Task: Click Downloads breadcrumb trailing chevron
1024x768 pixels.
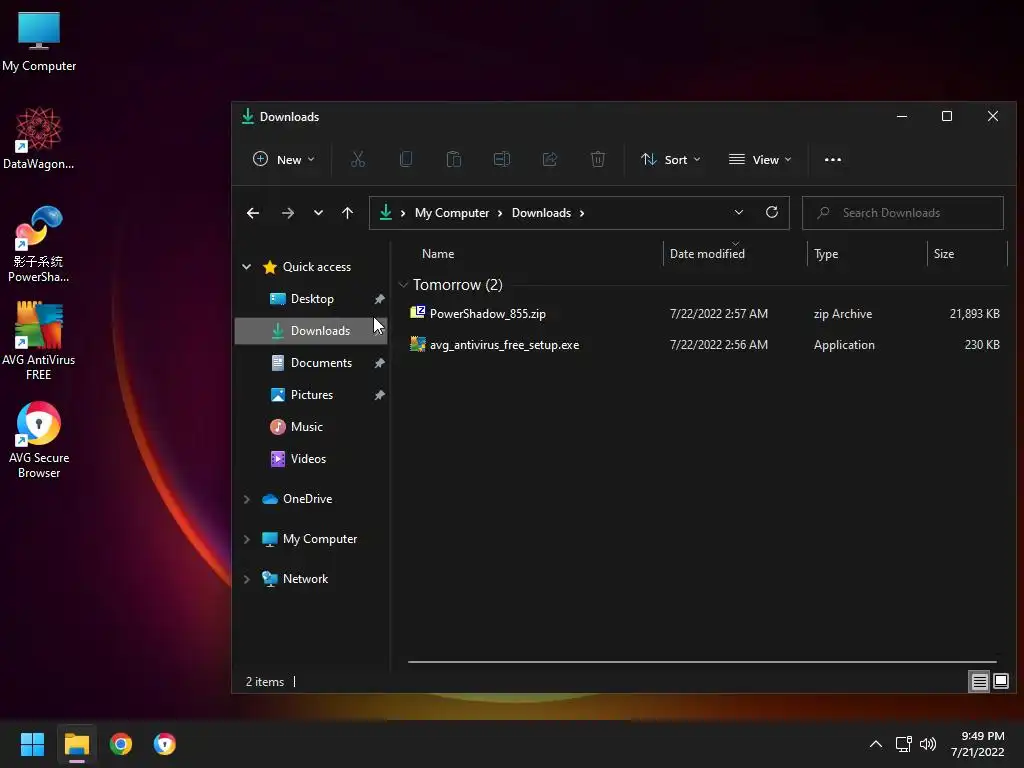Action: click(x=582, y=214)
